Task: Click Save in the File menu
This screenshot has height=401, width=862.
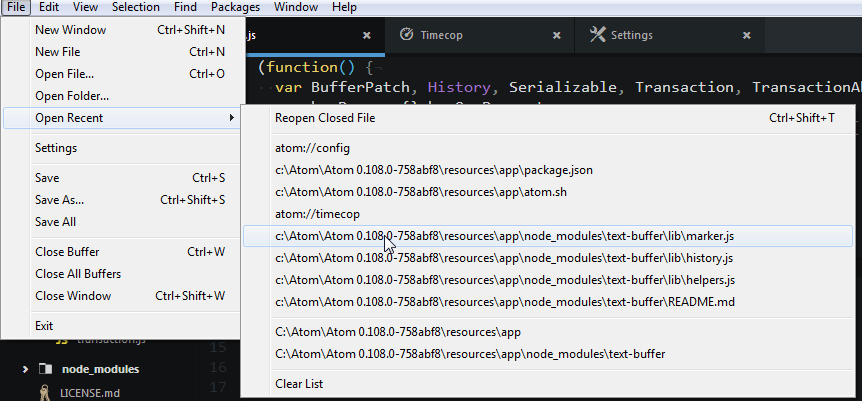Action: (x=122, y=178)
